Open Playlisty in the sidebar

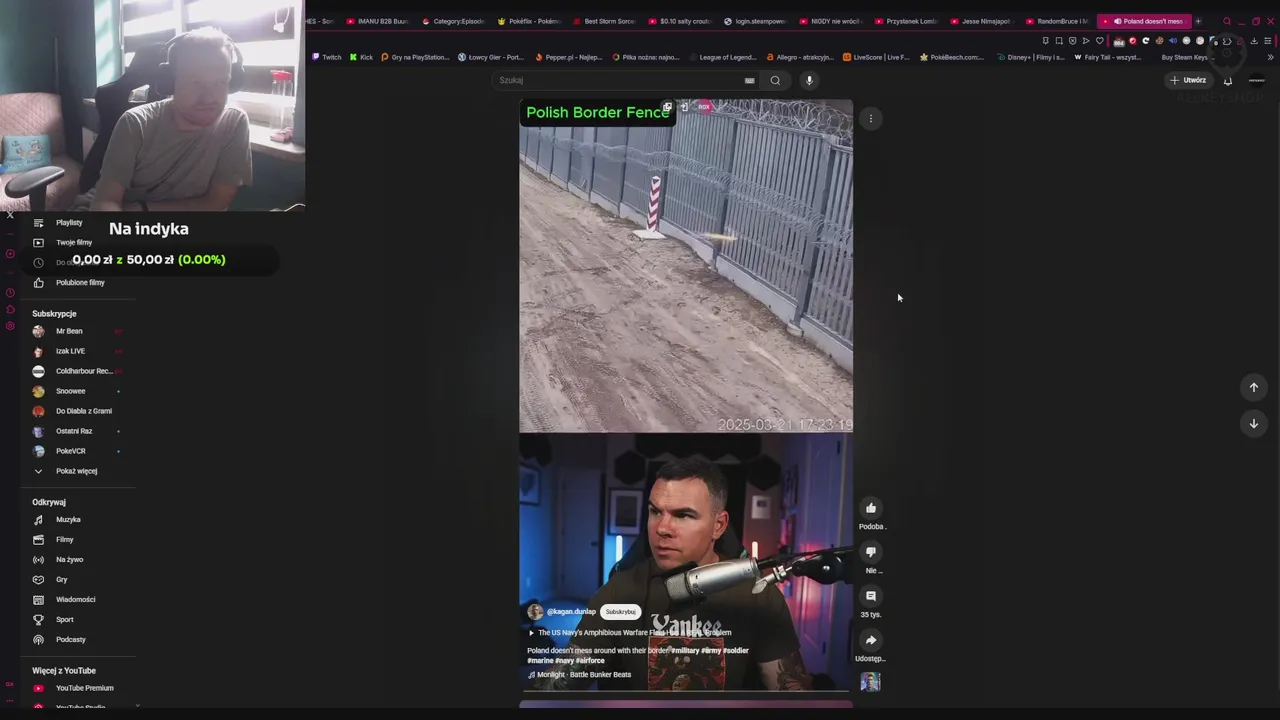69,223
